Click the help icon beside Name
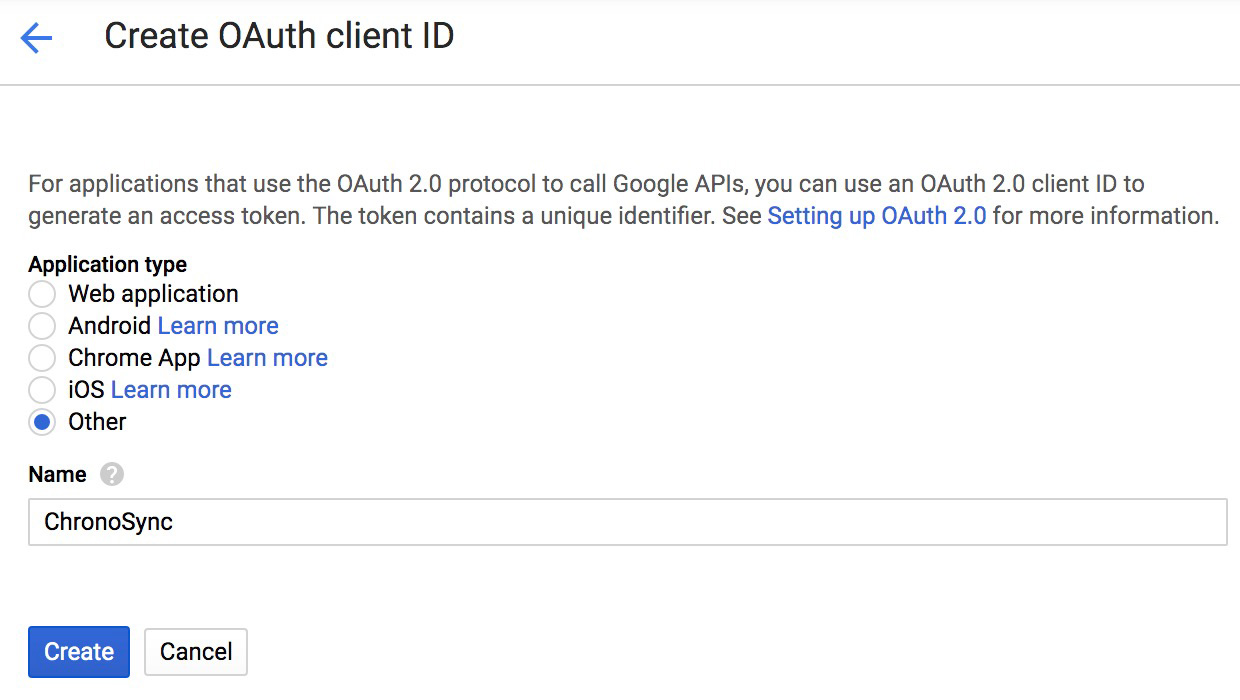The height and width of the screenshot is (700, 1240). tap(110, 474)
